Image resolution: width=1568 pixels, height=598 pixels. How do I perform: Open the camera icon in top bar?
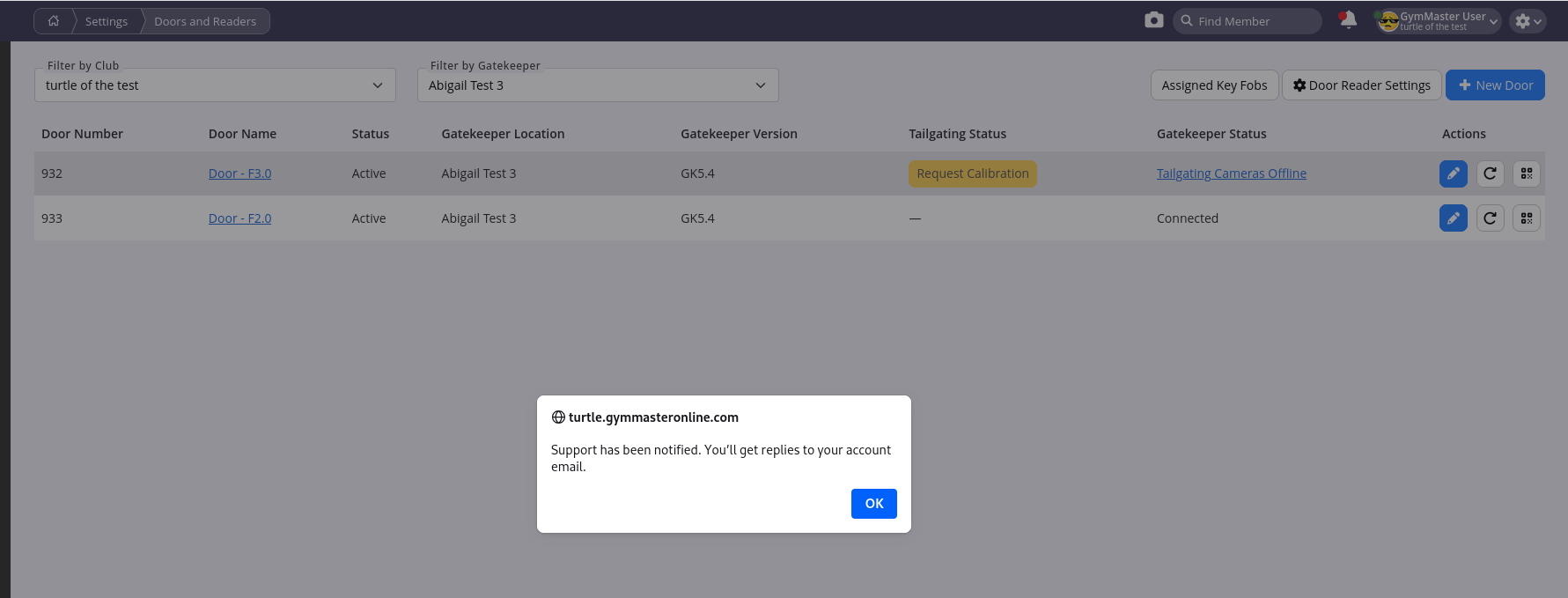pos(1153,20)
